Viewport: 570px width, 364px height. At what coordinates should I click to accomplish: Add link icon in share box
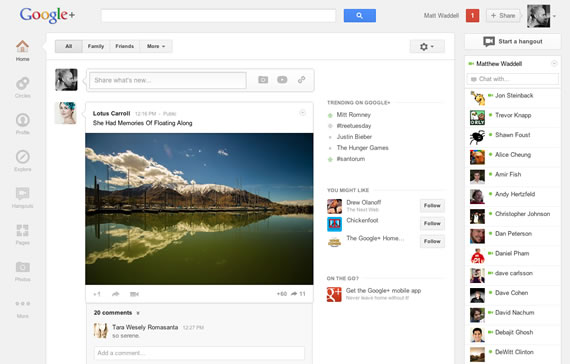pos(301,80)
